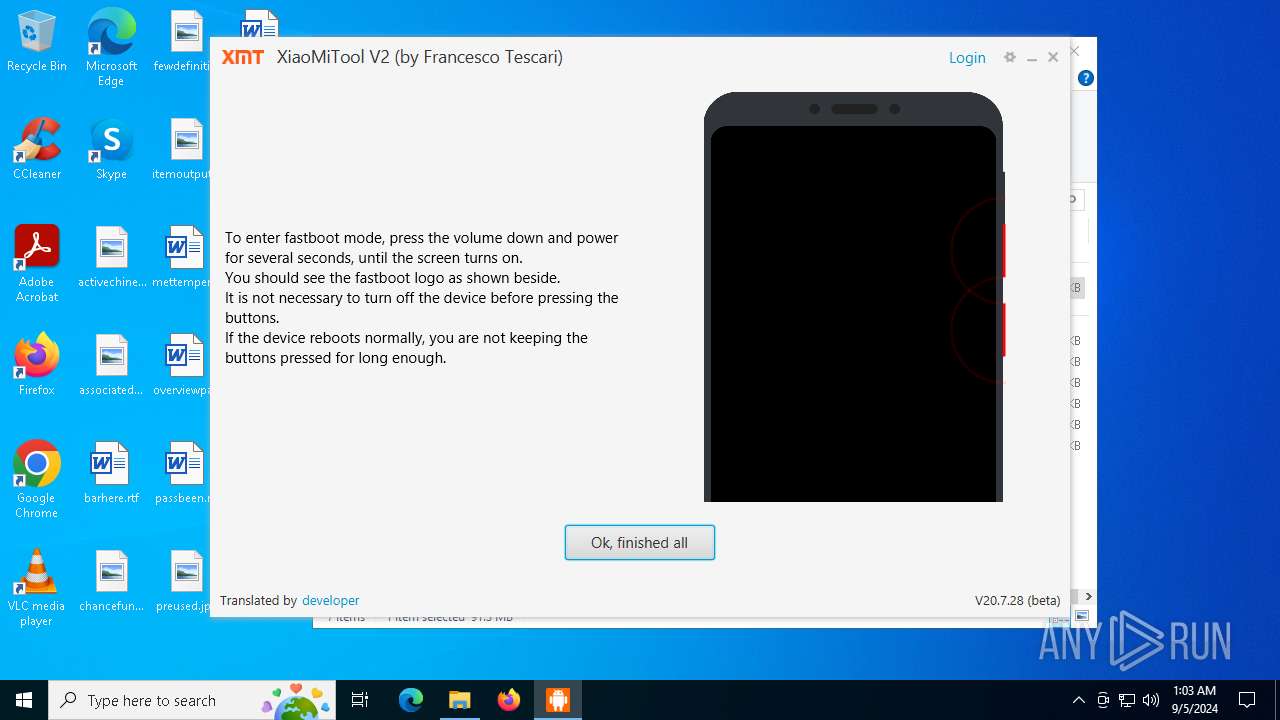Click the blue help icon in background window
1280x720 pixels.
point(1086,78)
